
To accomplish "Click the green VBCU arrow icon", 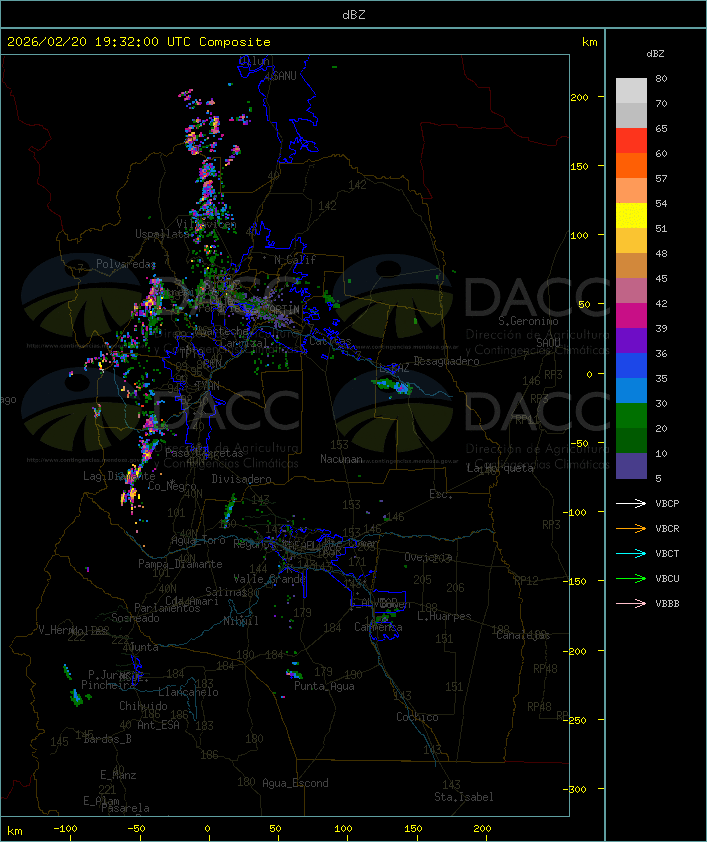I will (631, 578).
